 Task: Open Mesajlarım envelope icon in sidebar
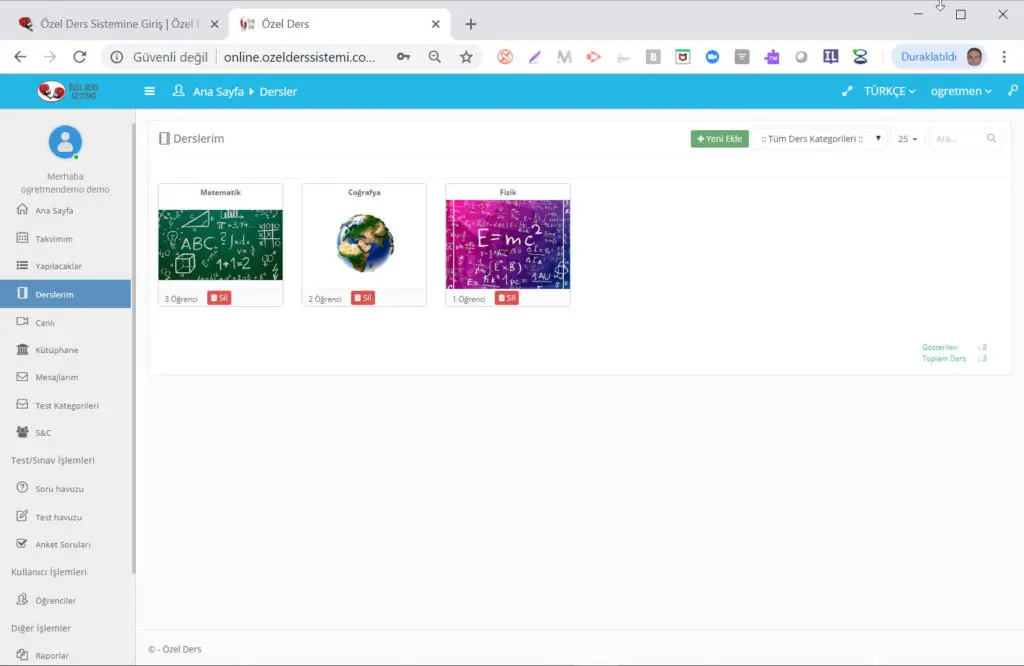pos(23,377)
